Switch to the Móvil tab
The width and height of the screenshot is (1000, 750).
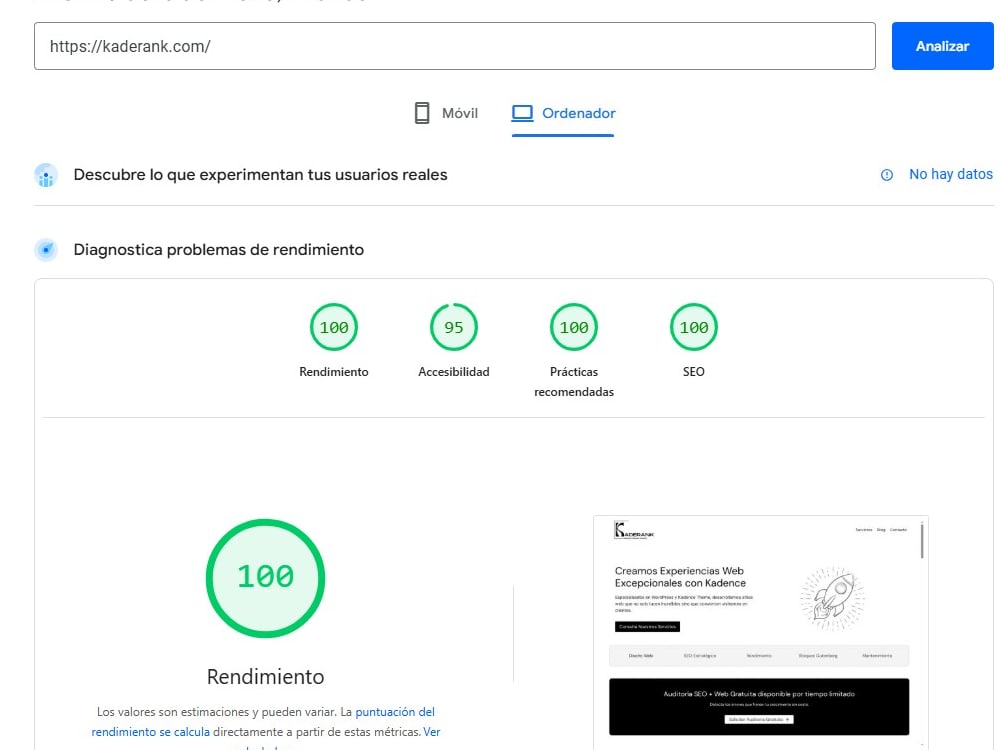click(446, 114)
